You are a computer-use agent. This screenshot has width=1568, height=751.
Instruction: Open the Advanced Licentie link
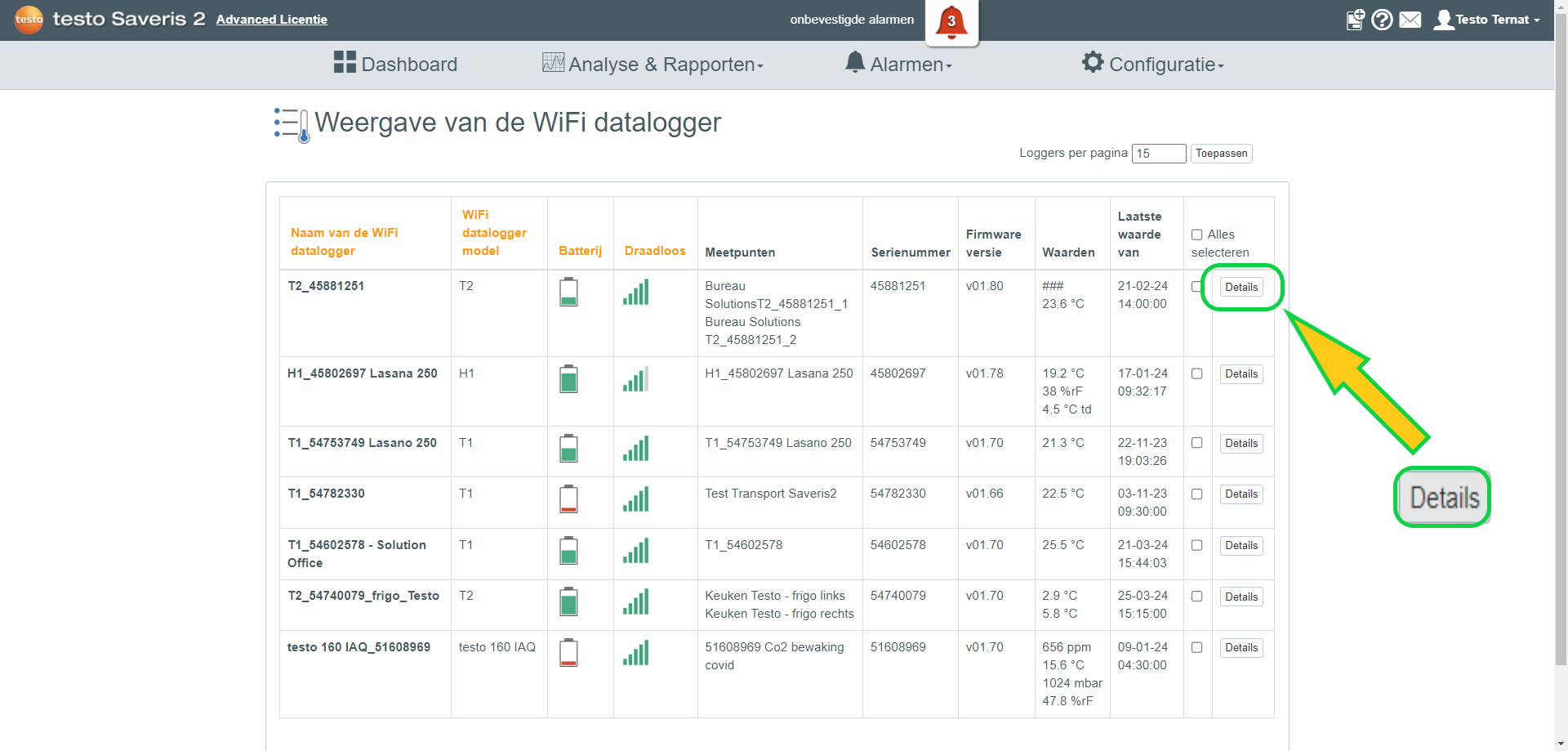pyautogui.click(x=272, y=20)
